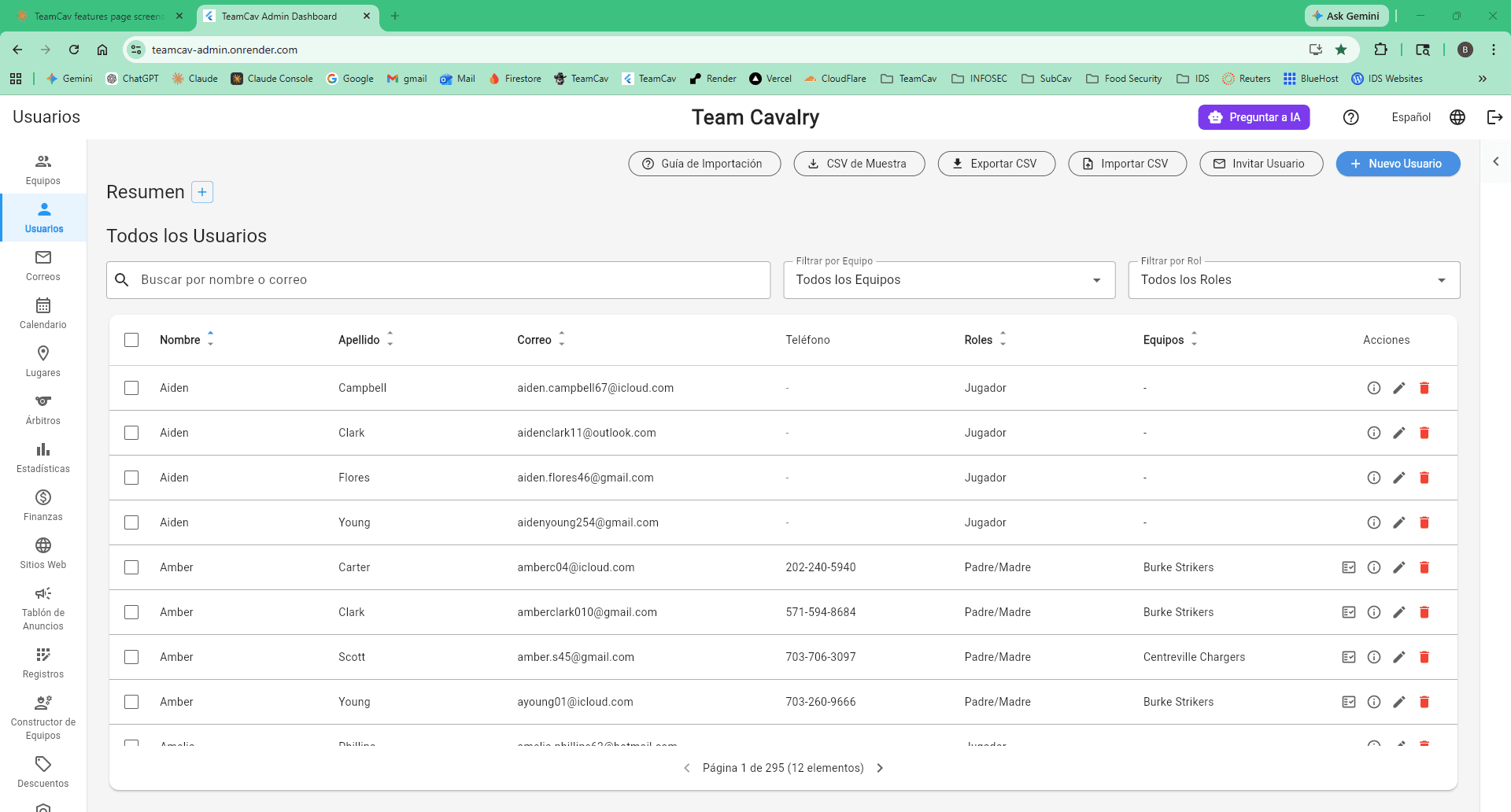Open the browser extensions icon
The width and height of the screenshot is (1511, 812).
tap(1380, 50)
